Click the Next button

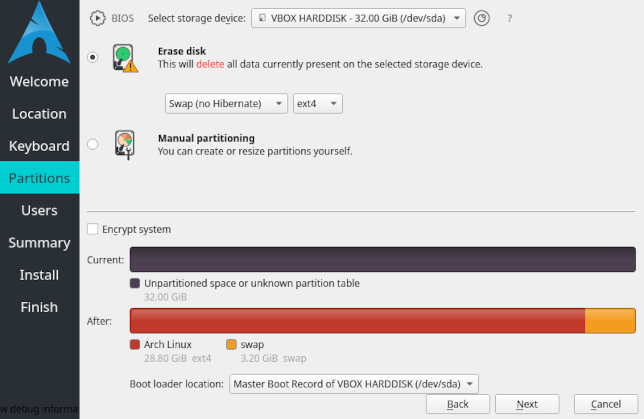[x=528, y=404]
